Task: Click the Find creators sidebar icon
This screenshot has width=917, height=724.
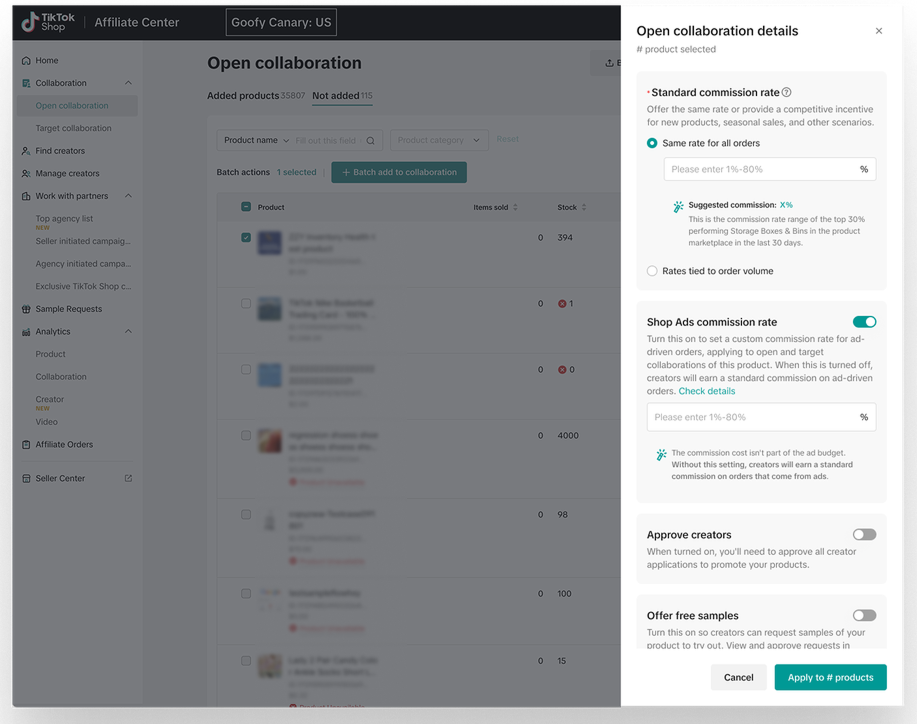Action: [26, 151]
